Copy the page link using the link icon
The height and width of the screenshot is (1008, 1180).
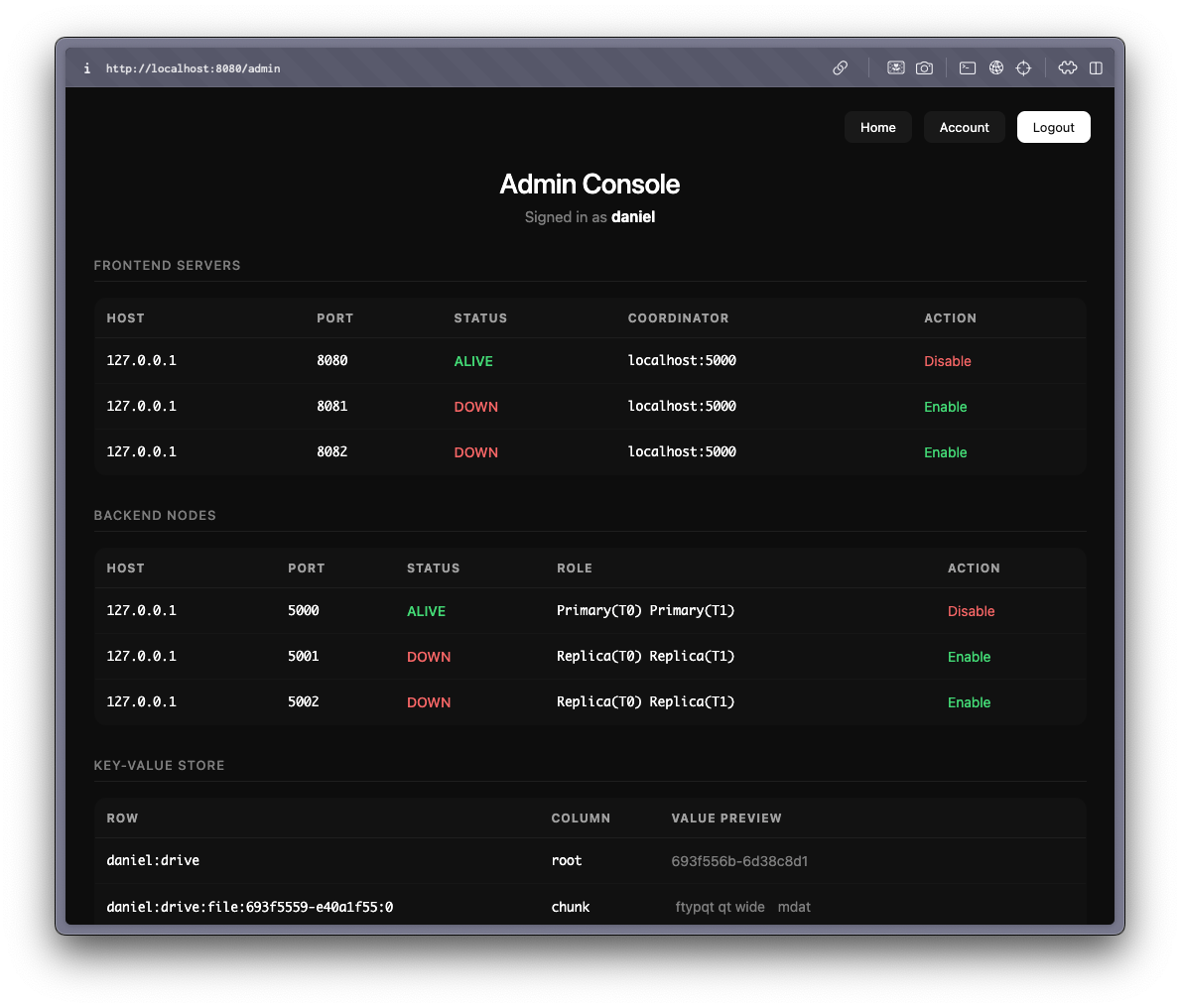pyautogui.click(x=840, y=67)
